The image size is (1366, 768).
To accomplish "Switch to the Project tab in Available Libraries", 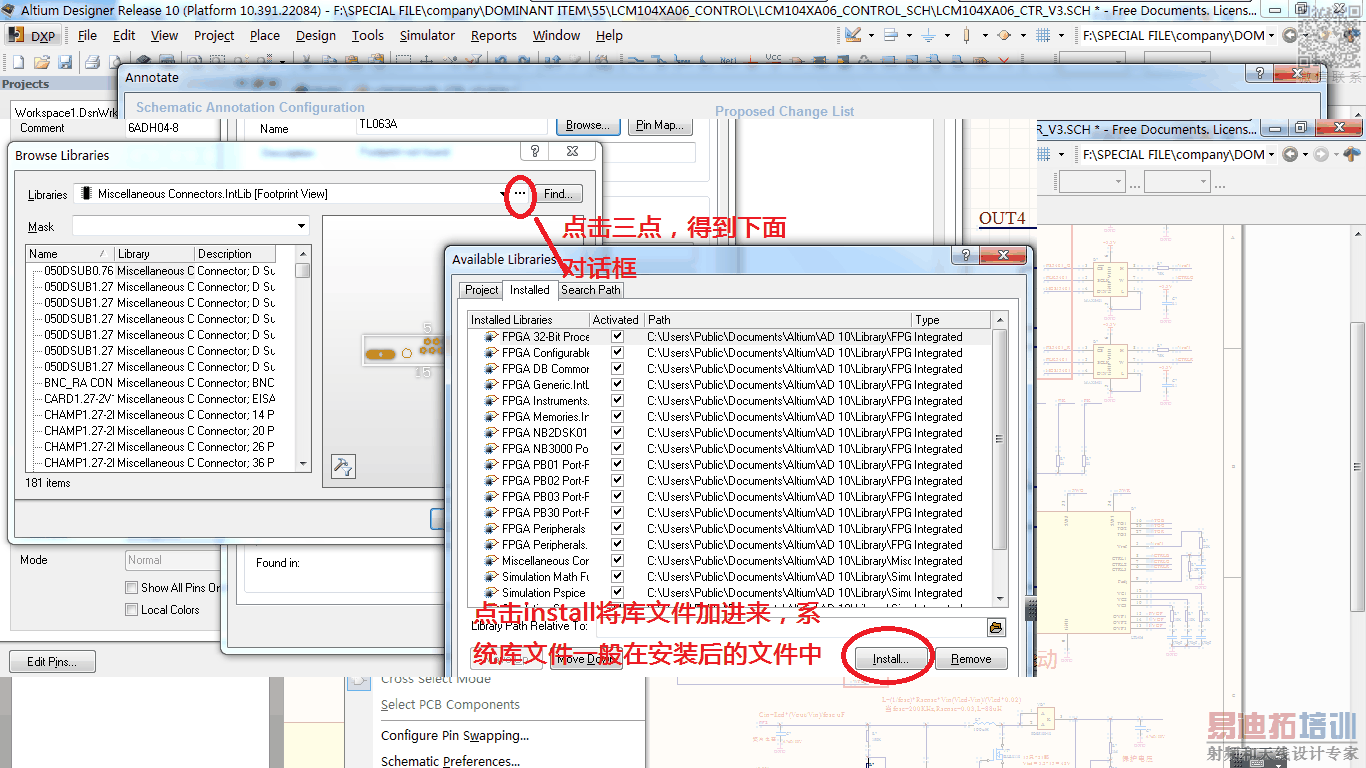I will pyautogui.click(x=481, y=290).
